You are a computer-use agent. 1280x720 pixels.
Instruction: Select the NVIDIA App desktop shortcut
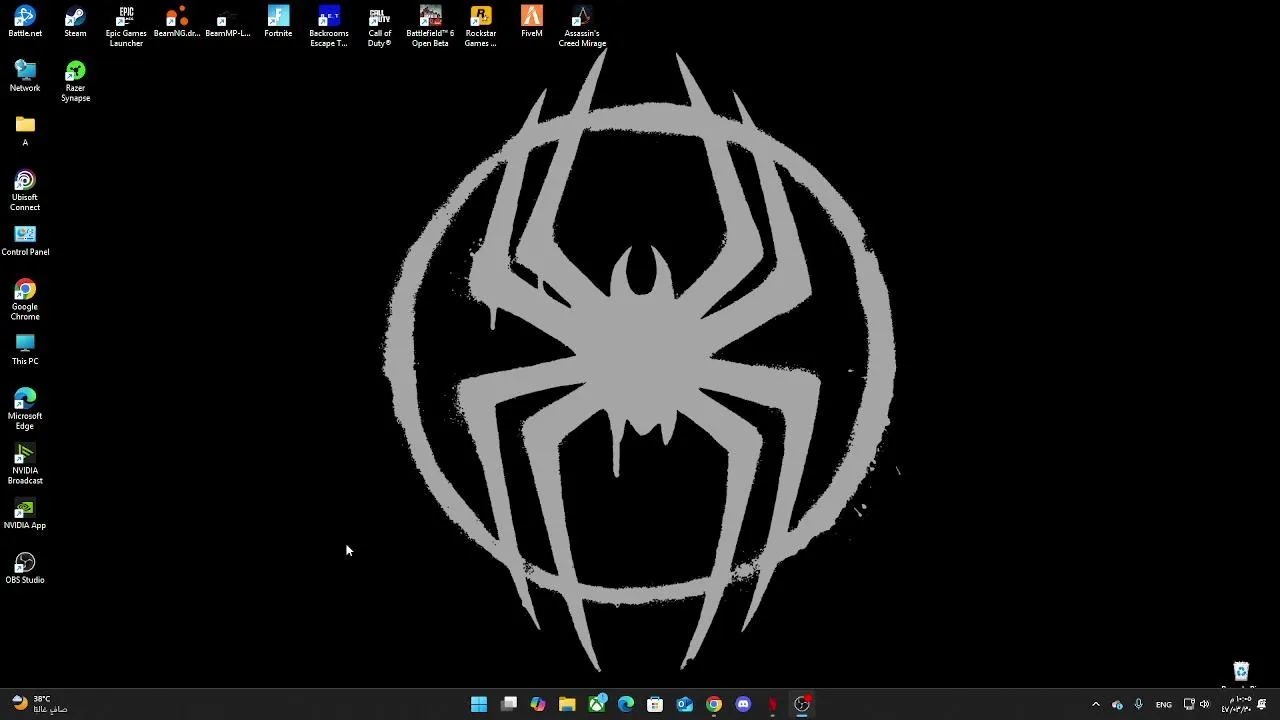click(25, 514)
